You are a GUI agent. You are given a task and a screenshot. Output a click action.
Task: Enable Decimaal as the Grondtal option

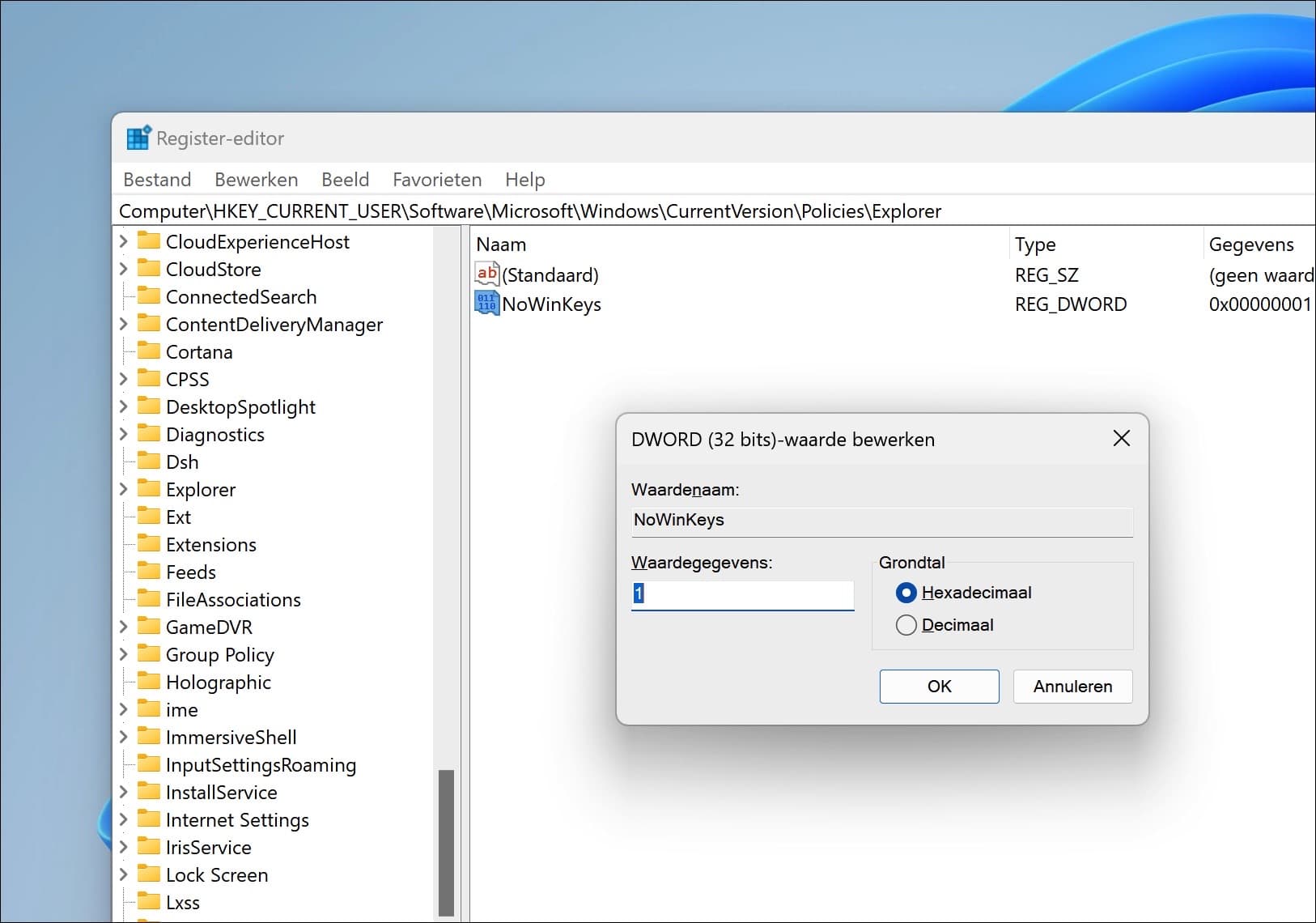click(x=906, y=625)
